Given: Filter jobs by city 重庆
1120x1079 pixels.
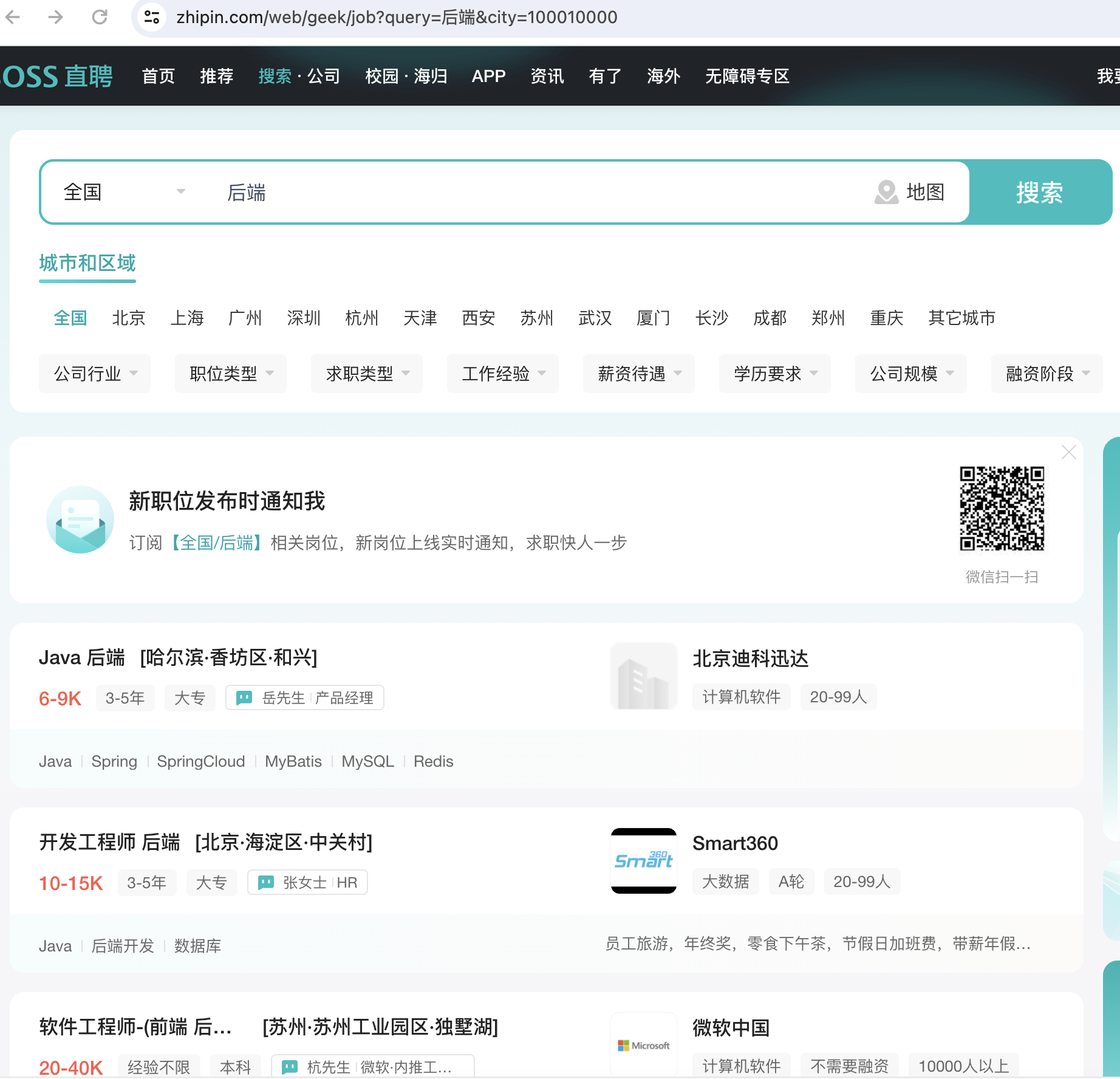Looking at the screenshot, I should [887, 318].
